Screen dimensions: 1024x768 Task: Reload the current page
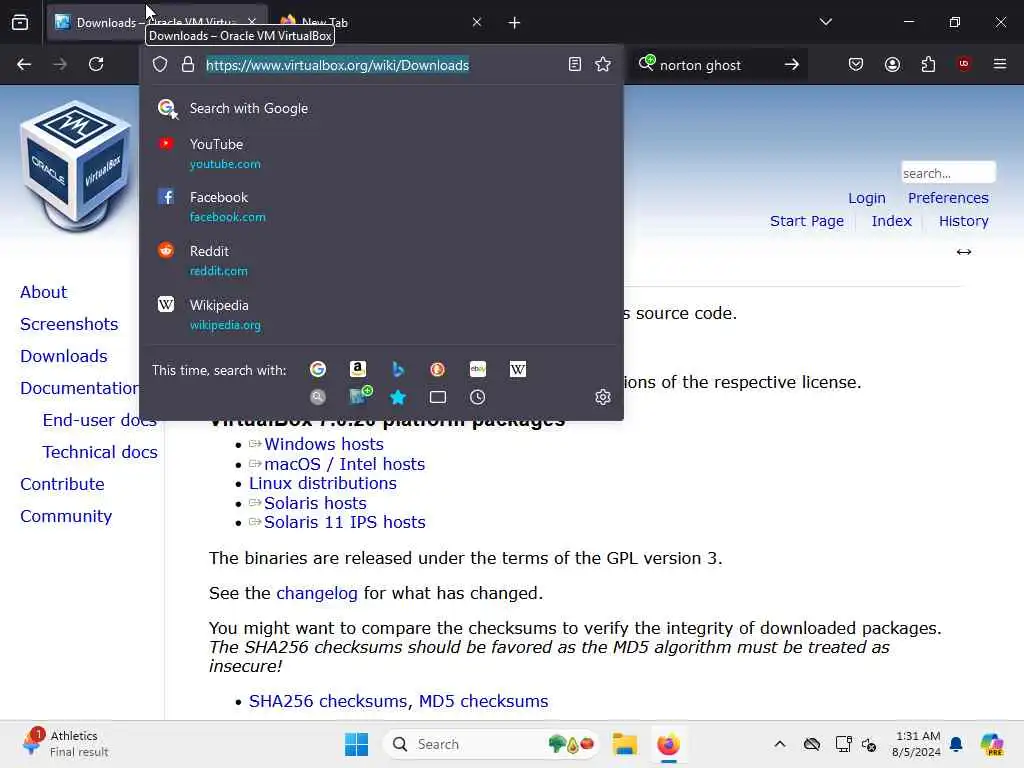point(96,64)
